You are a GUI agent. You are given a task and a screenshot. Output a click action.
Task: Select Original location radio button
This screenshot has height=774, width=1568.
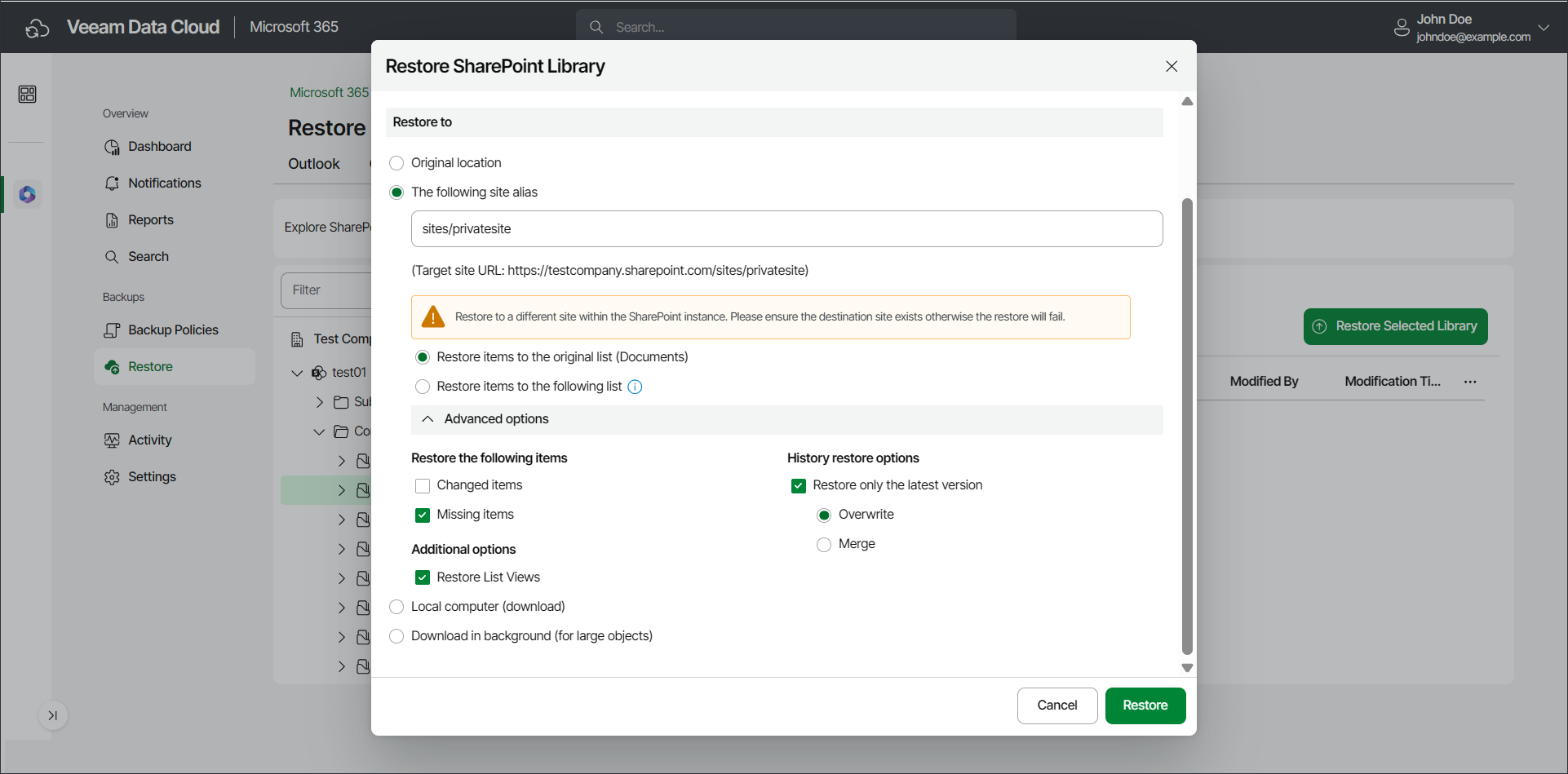pos(396,163)
